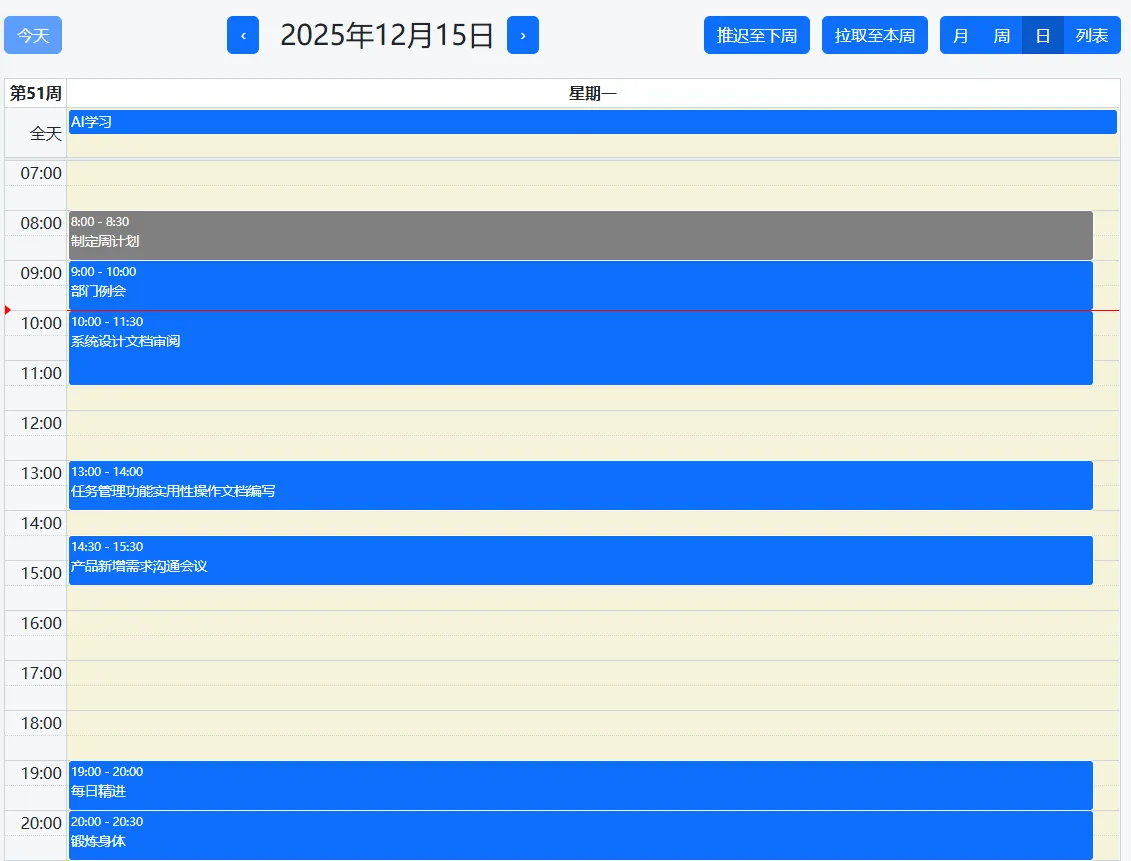
Task: Click the previous day arrow button
Action: tap(243, 35)
